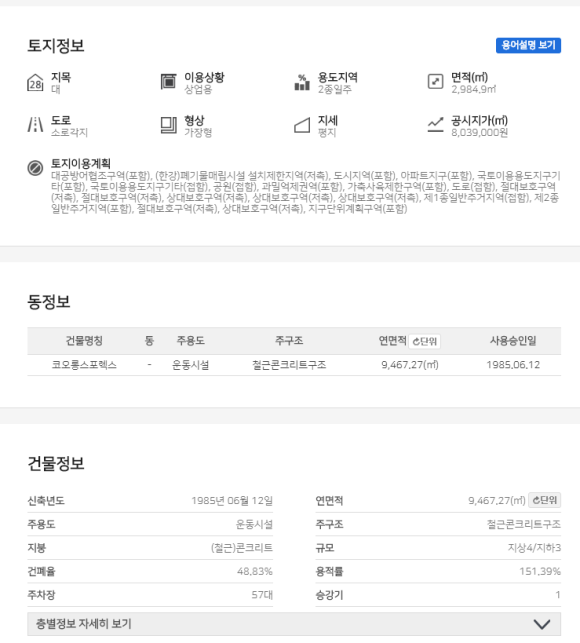This screenshot has height=643, width=580.
Task: Click the 토지이용계획 prohibition icon
Action: click(x=35, y=168)
